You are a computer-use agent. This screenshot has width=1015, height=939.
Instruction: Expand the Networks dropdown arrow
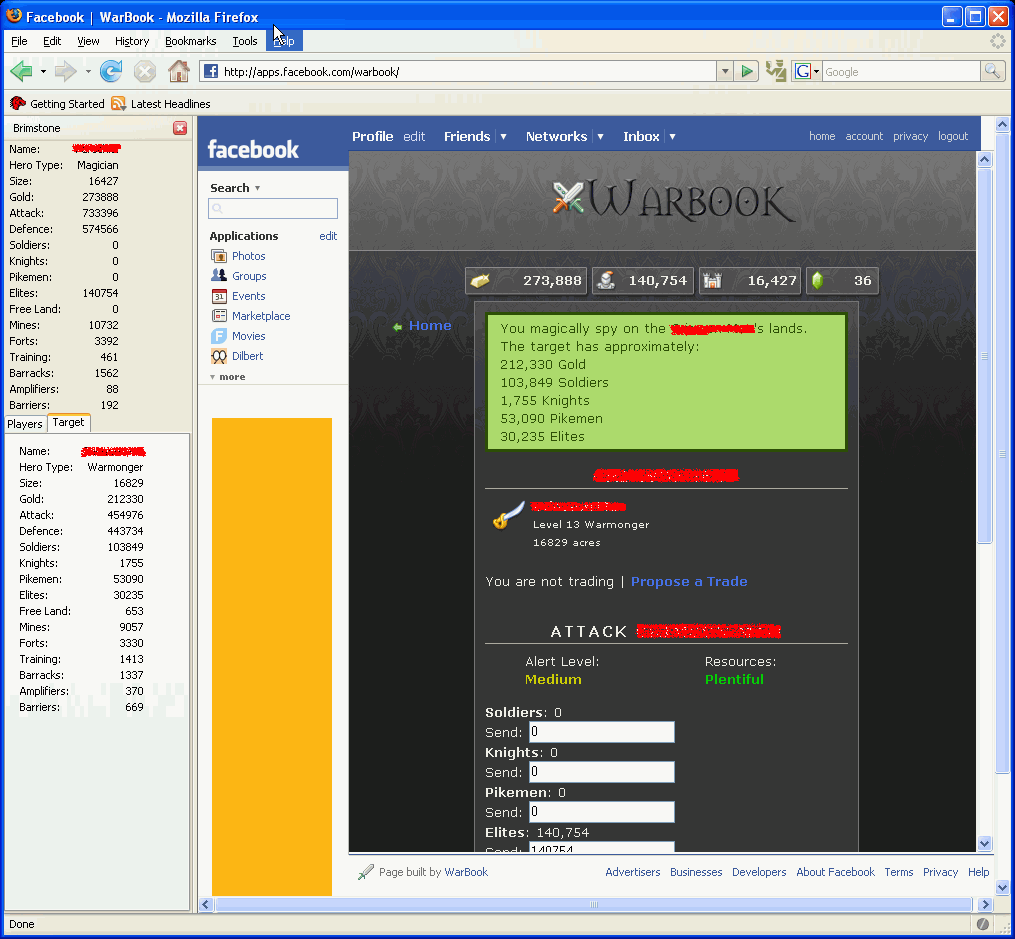[600, 137]
